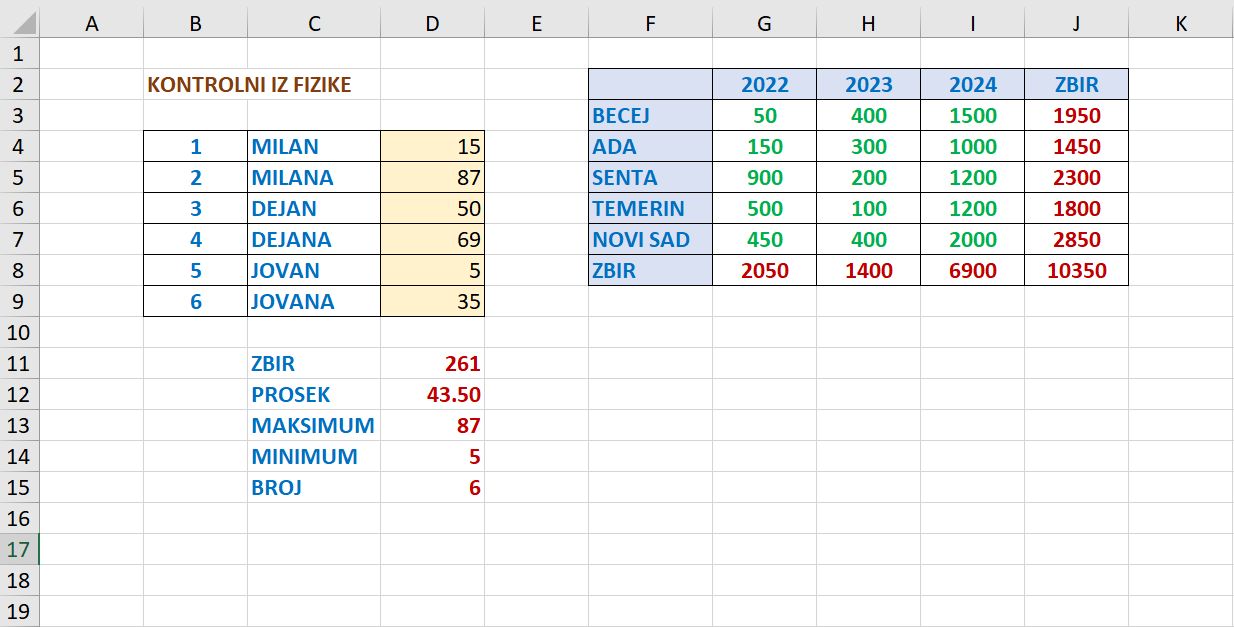Screen dimensions: 1234x627
Task: Select the JOVANA name cell
Action: click(313, 302)
